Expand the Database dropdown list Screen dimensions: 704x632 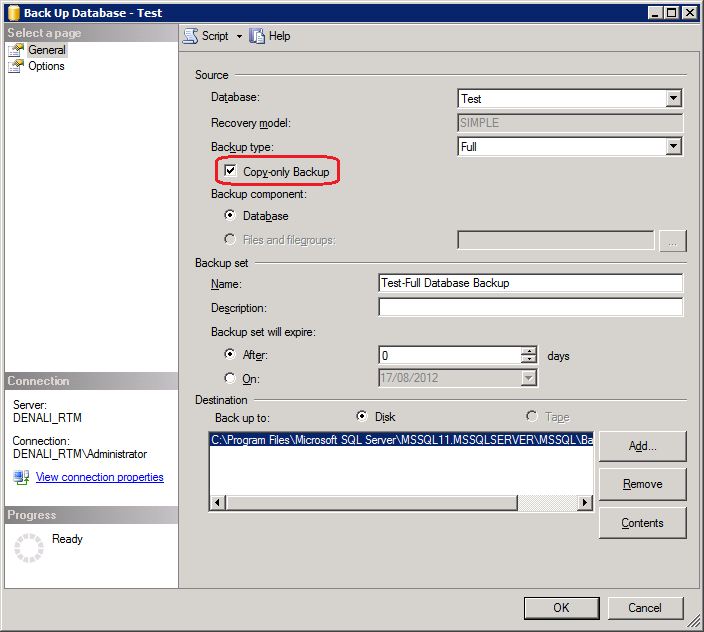point(673,98)
